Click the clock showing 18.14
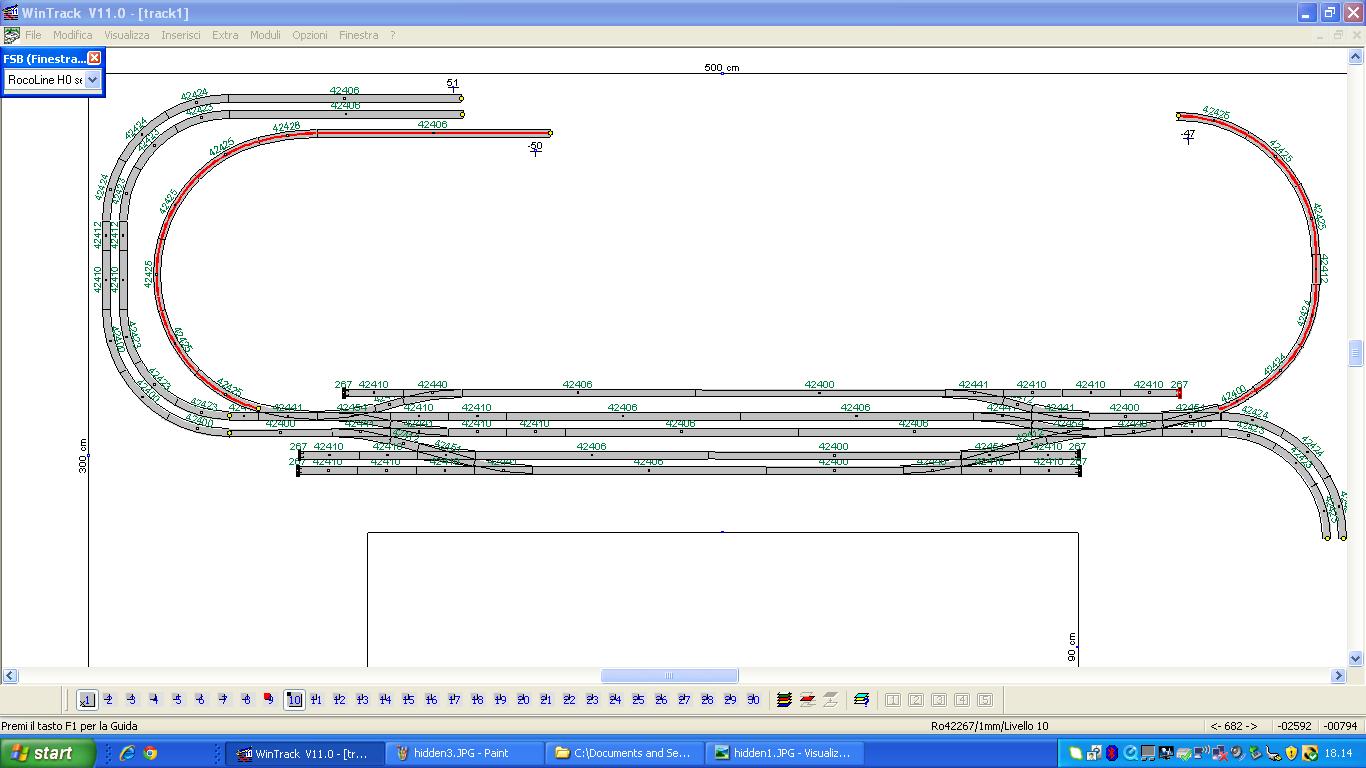The width and height of the screenshot is (1366, 768). click(1338, 754)
